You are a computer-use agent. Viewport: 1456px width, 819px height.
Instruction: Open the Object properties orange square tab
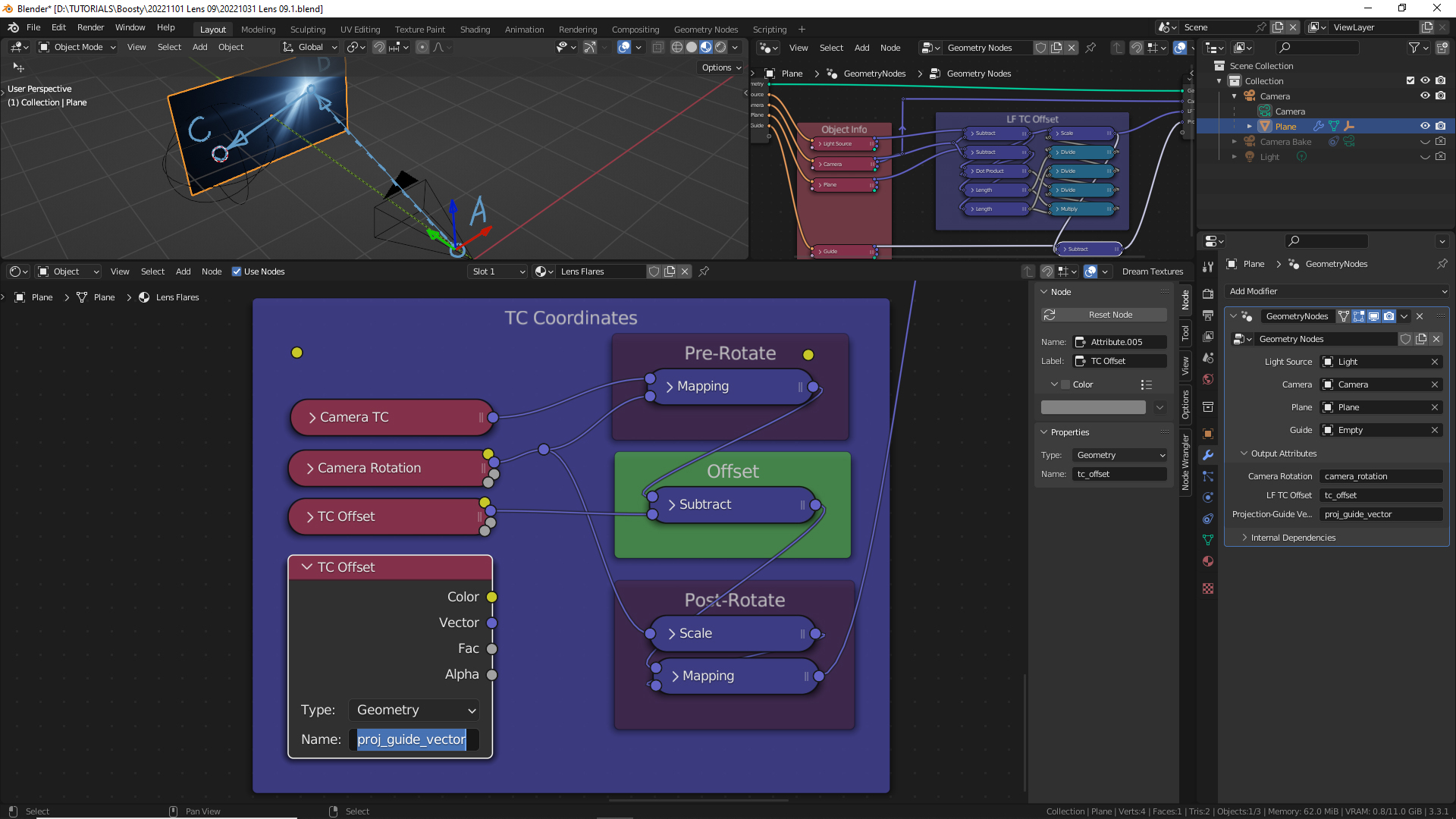click(1208, 434)
